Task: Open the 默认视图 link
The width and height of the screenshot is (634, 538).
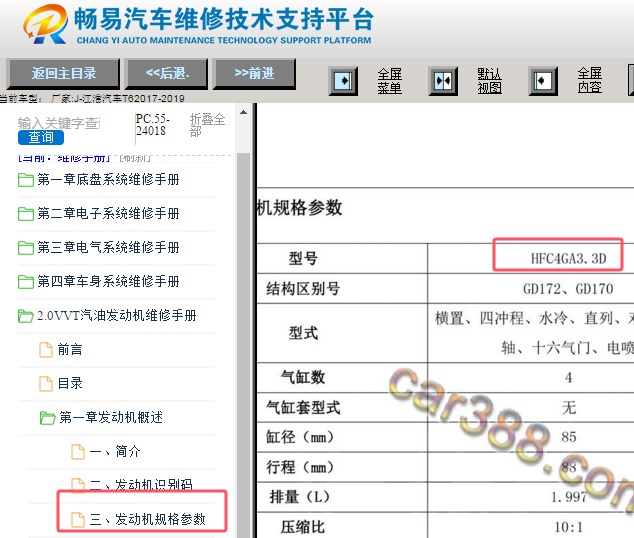Action: 489,81
